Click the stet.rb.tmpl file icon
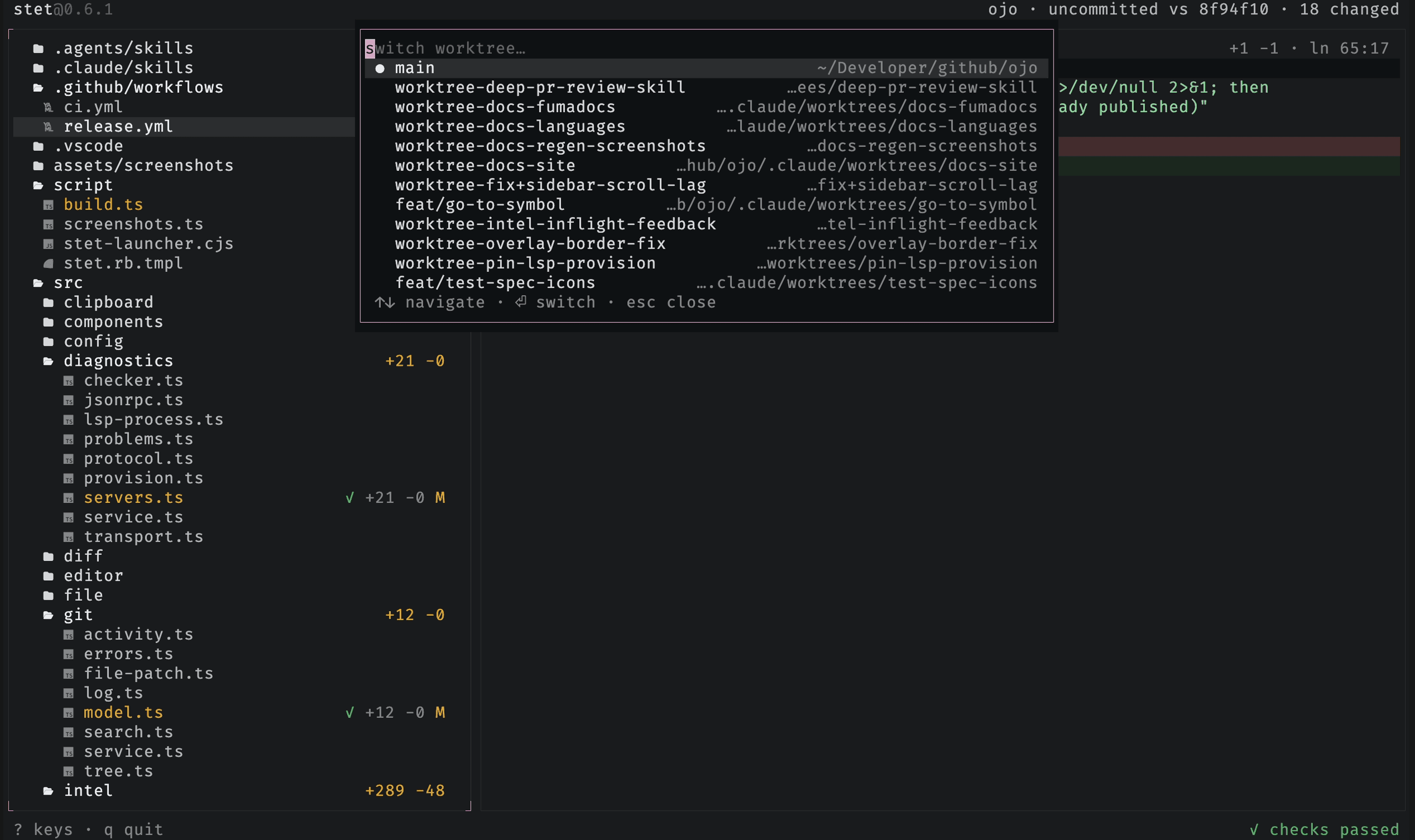Viewport: 1415px width, 840px height. [49, 264]
